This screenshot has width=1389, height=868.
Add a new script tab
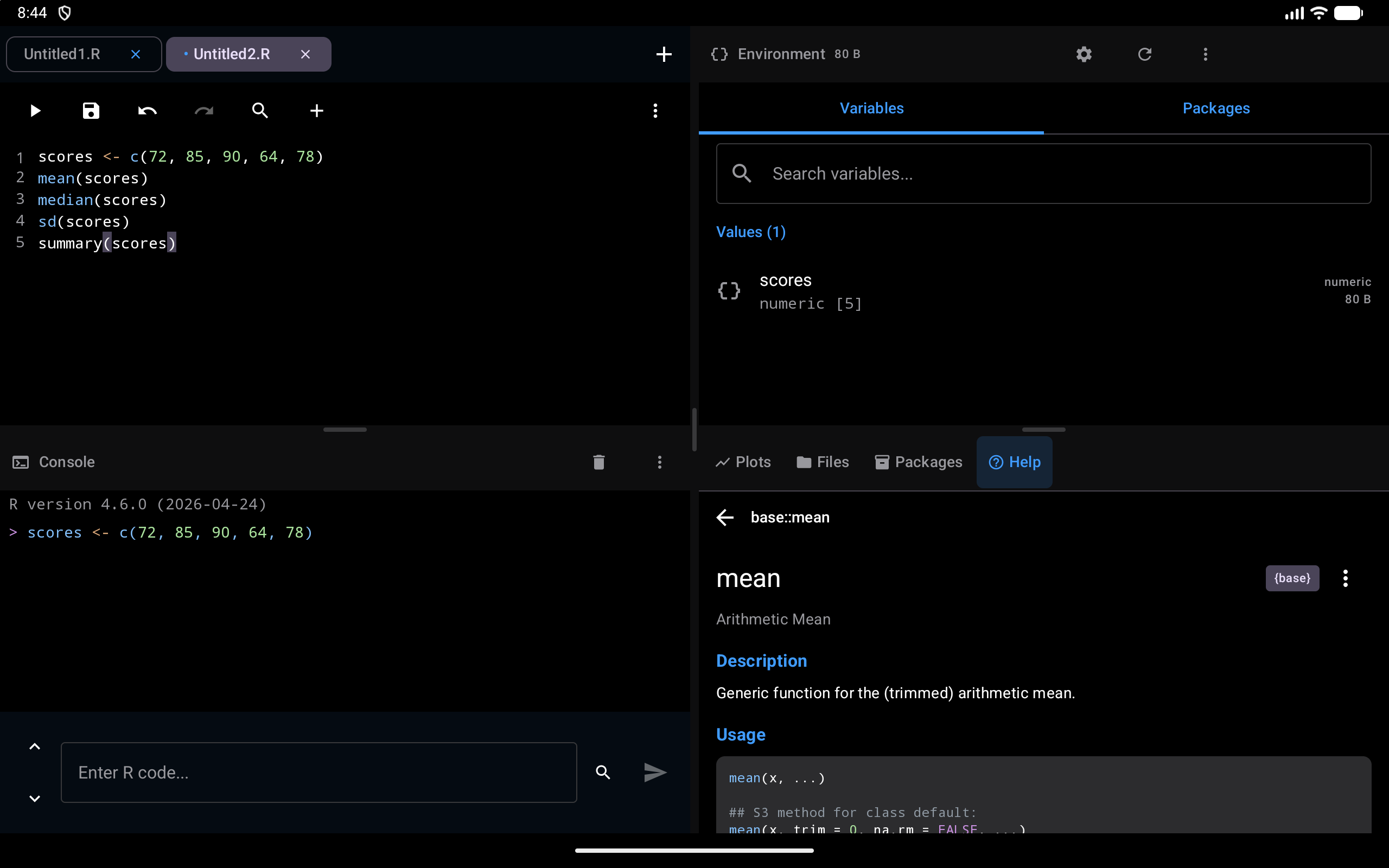click(664, 55)
